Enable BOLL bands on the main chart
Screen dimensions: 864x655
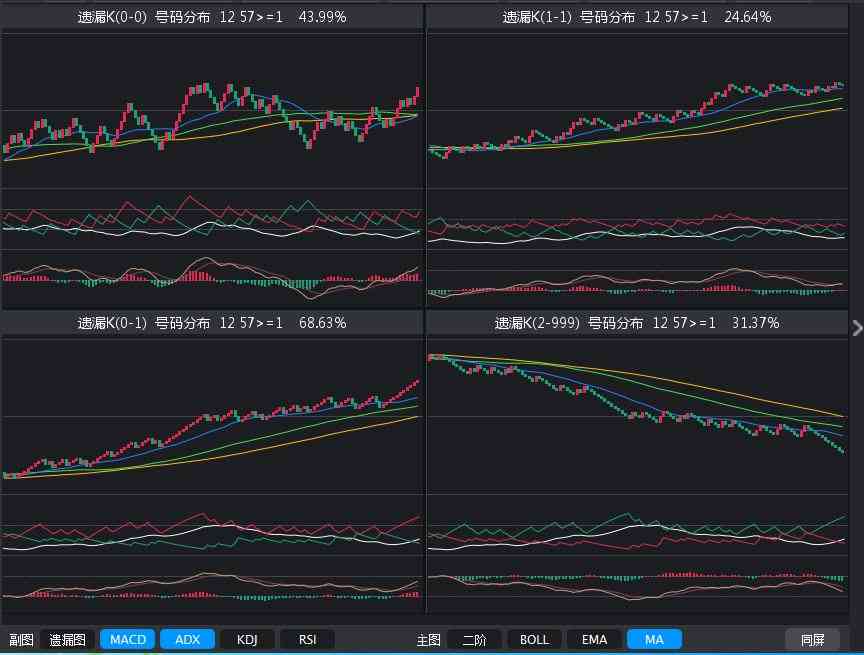point(534,640)
